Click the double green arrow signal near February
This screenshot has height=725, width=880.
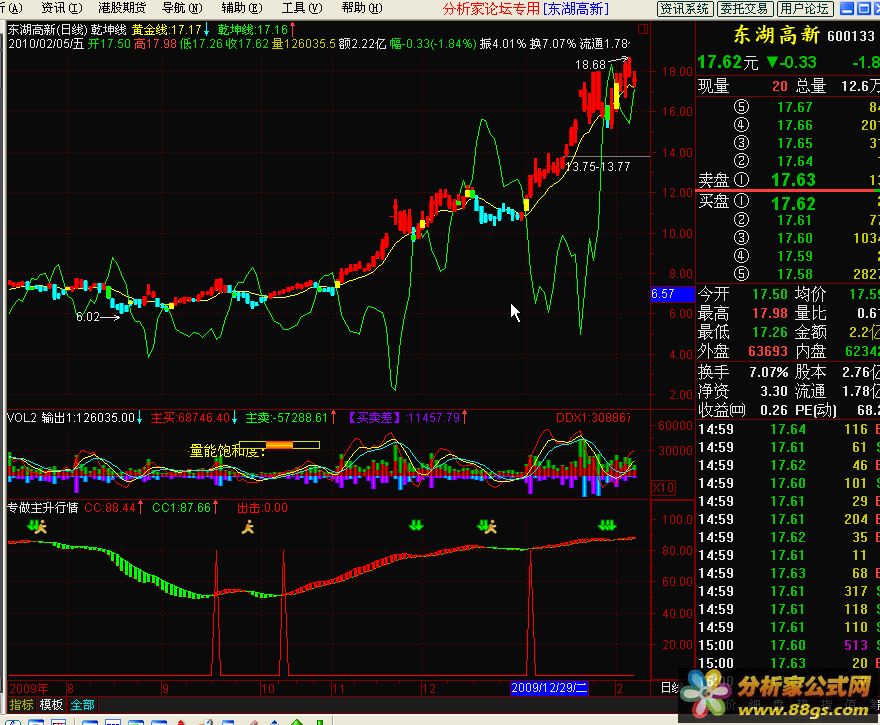tap(607, 525)
